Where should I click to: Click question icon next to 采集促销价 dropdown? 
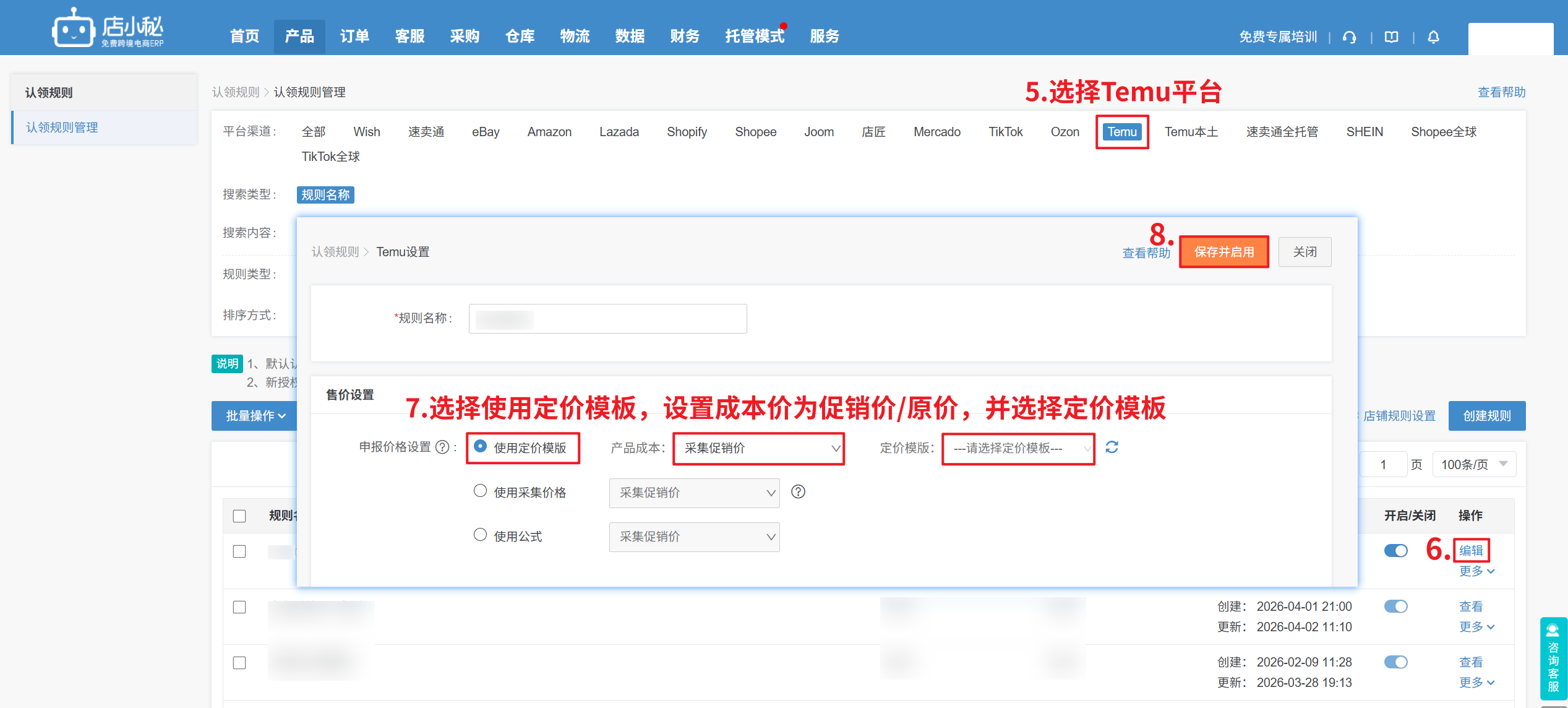tap(798, 492)
